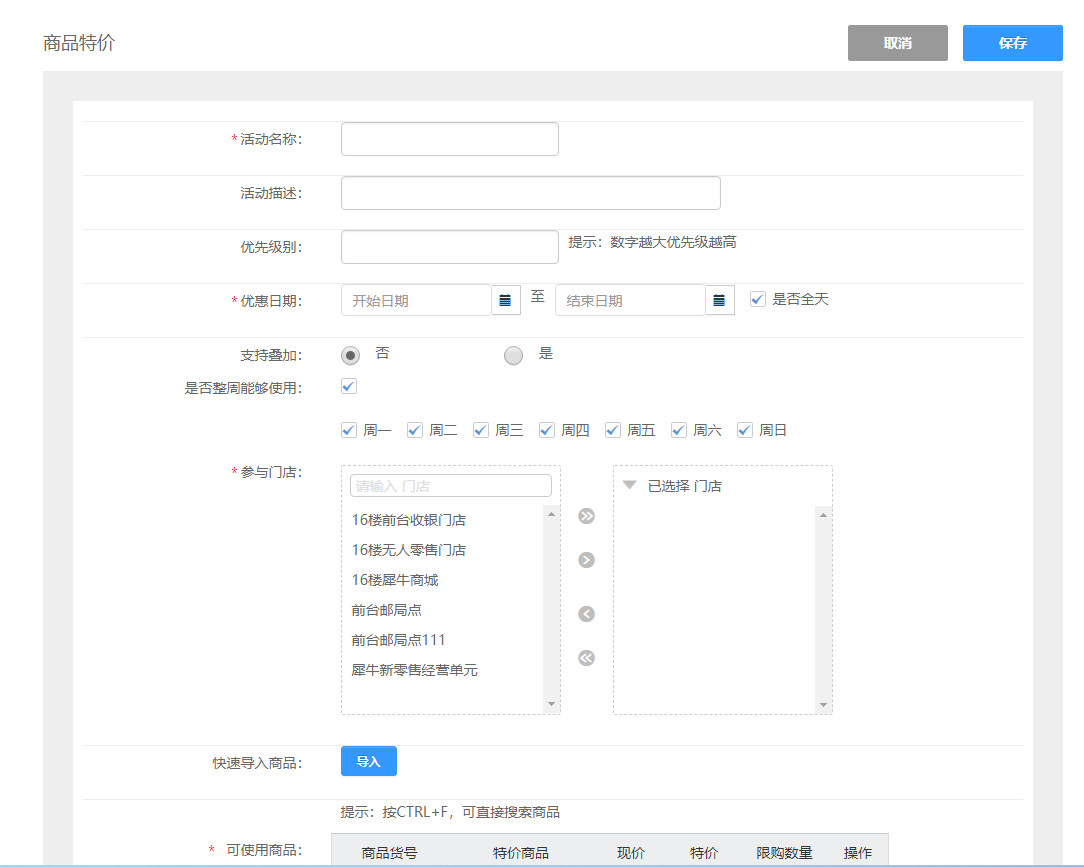The width and height of the screenshot is (1084, 867).
Task: Toggle 是否整周能够使用 checkbox
Action: pyautogui.click(x=349, y=386)
